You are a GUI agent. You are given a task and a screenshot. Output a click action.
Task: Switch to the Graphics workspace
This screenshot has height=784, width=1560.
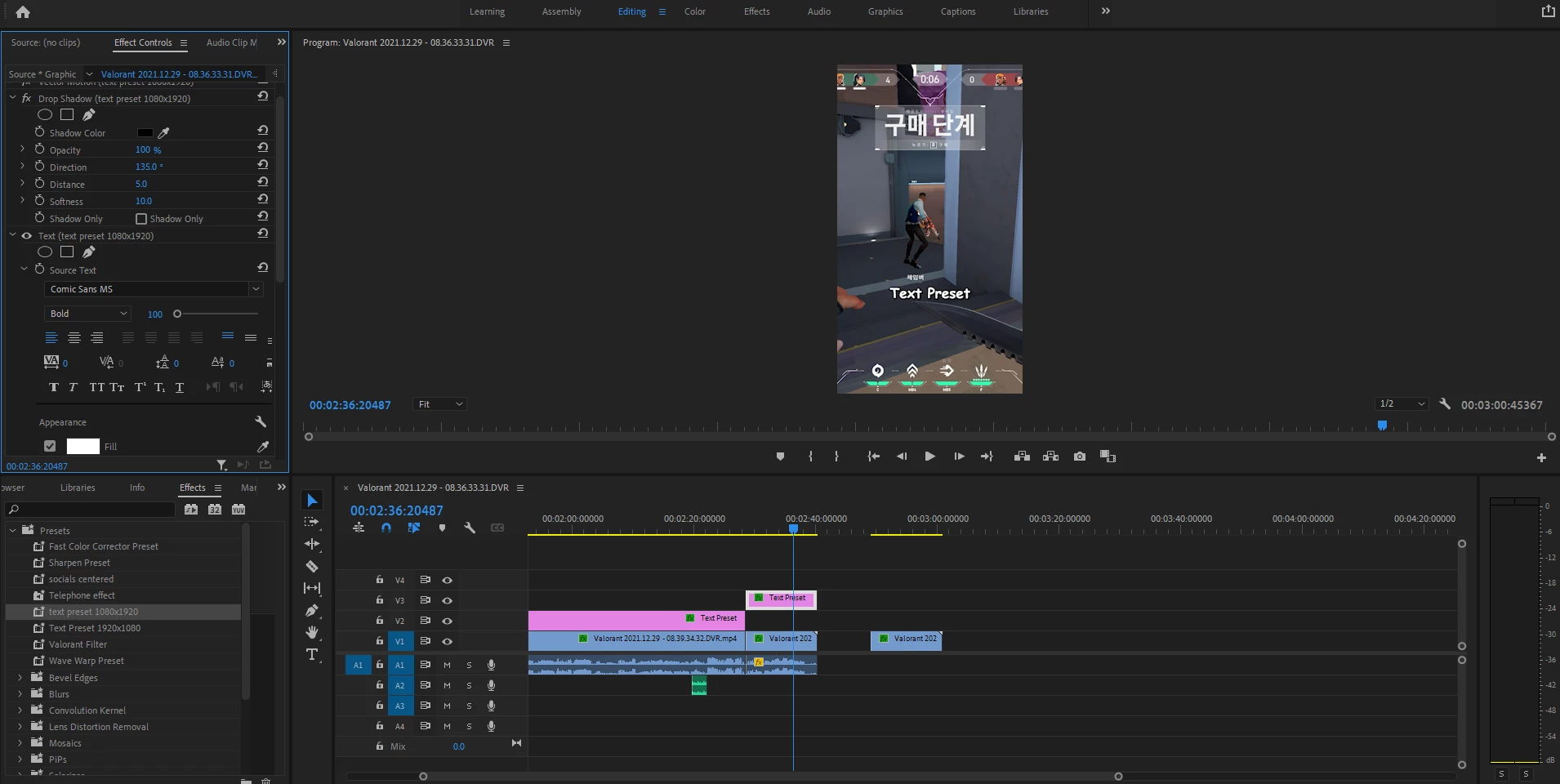(x=885, y=11)
